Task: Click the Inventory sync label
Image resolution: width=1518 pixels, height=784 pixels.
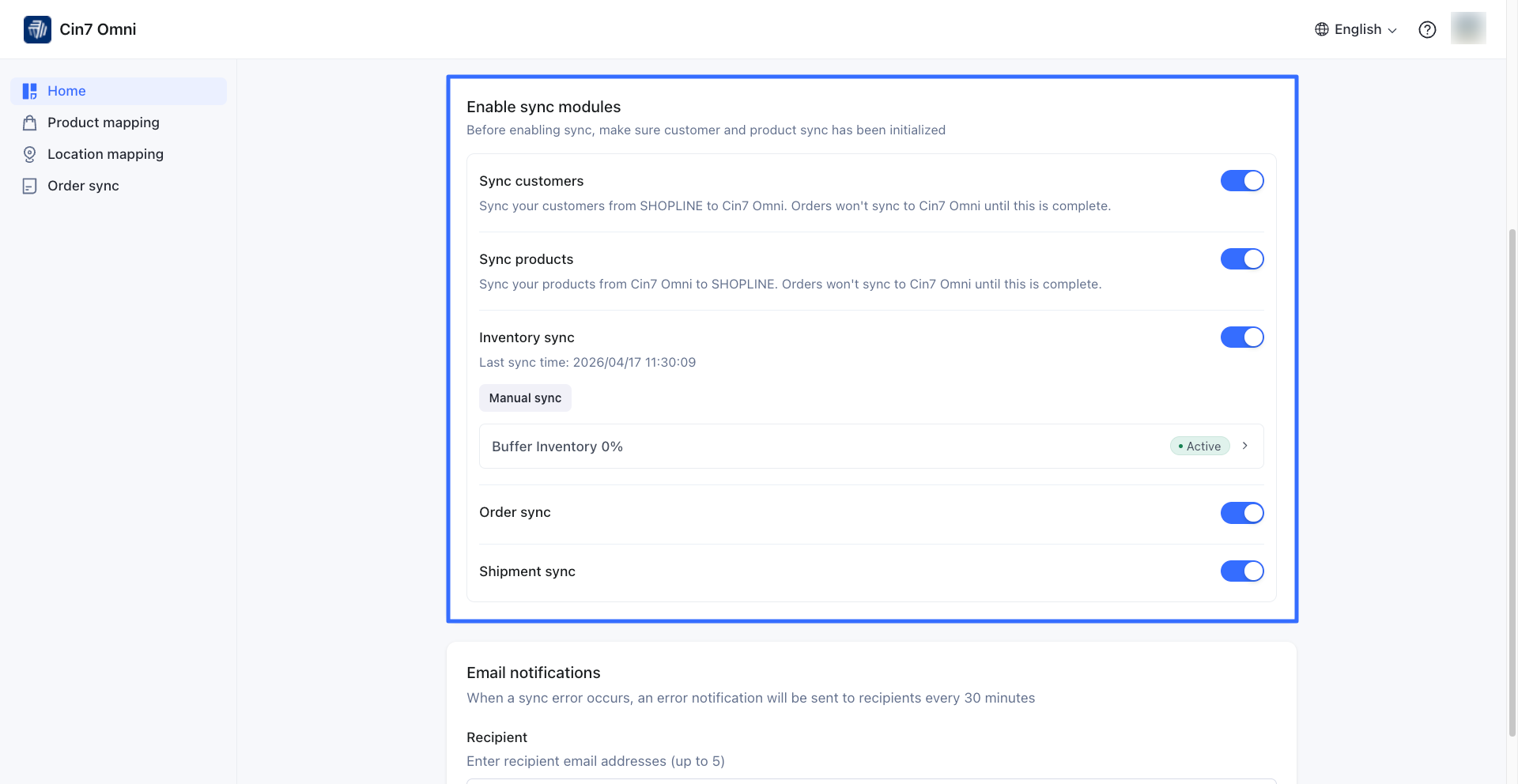Action: coord(527,337)
